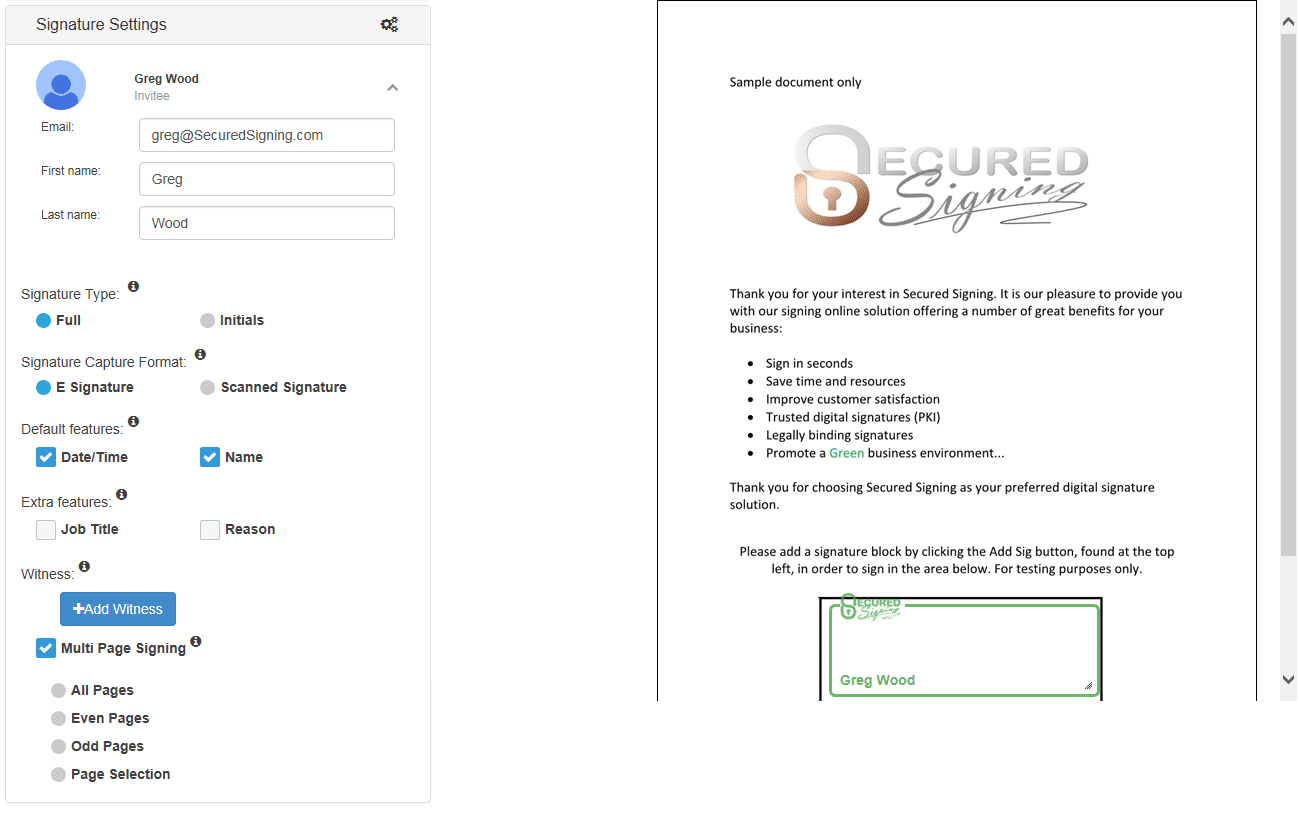
Task: Enable the Job Title feature
Action: pyautogui.click(x=46, y=530)
